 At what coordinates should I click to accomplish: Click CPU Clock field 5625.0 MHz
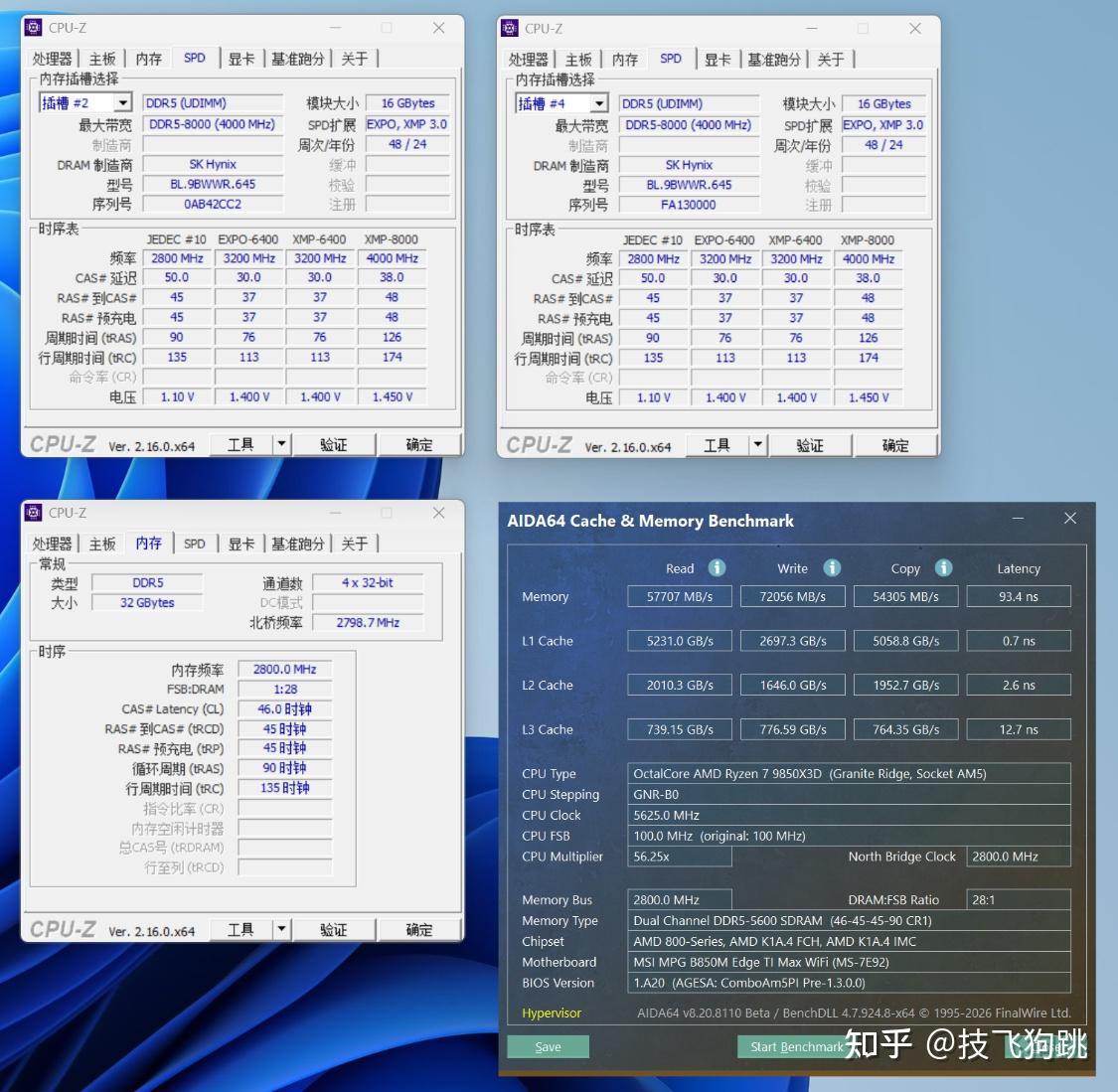[x=849, y=815]
